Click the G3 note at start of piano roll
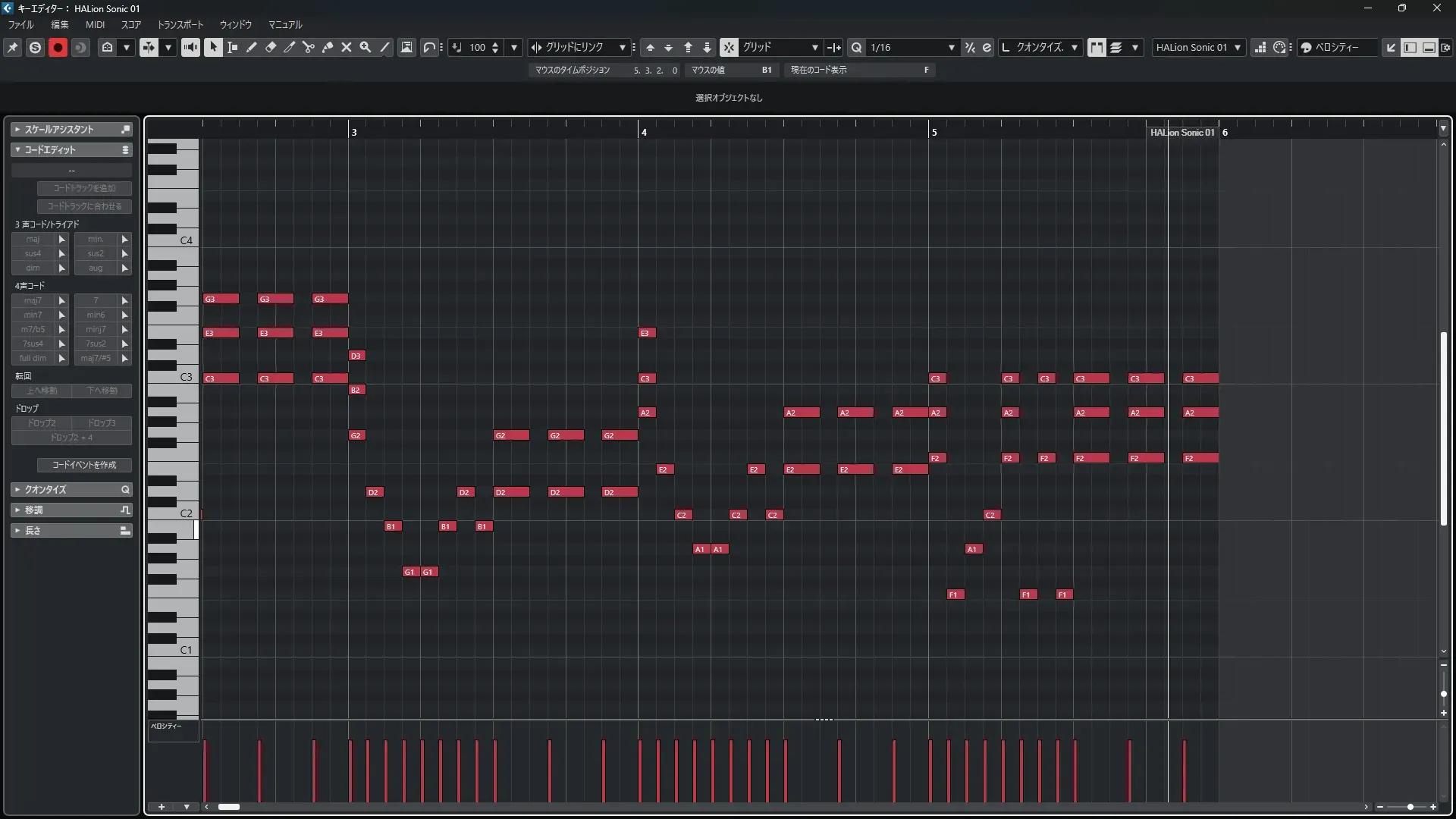1456x819 pixels. click(x=221, y=299)
